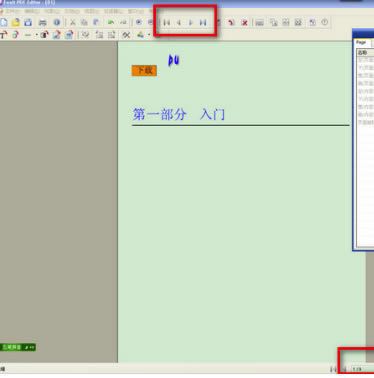Image resolution: width=374 pixels, height=378 pixels.
Task: Click the Help question mark icon
Action: coord(325,22)
